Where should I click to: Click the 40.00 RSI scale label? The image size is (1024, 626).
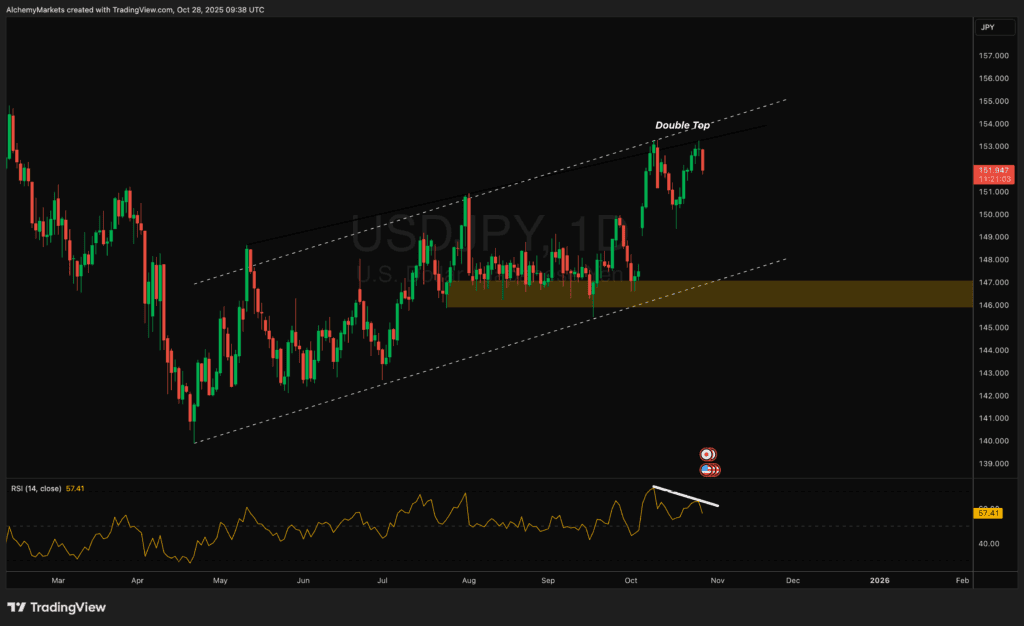pos(989,544)
